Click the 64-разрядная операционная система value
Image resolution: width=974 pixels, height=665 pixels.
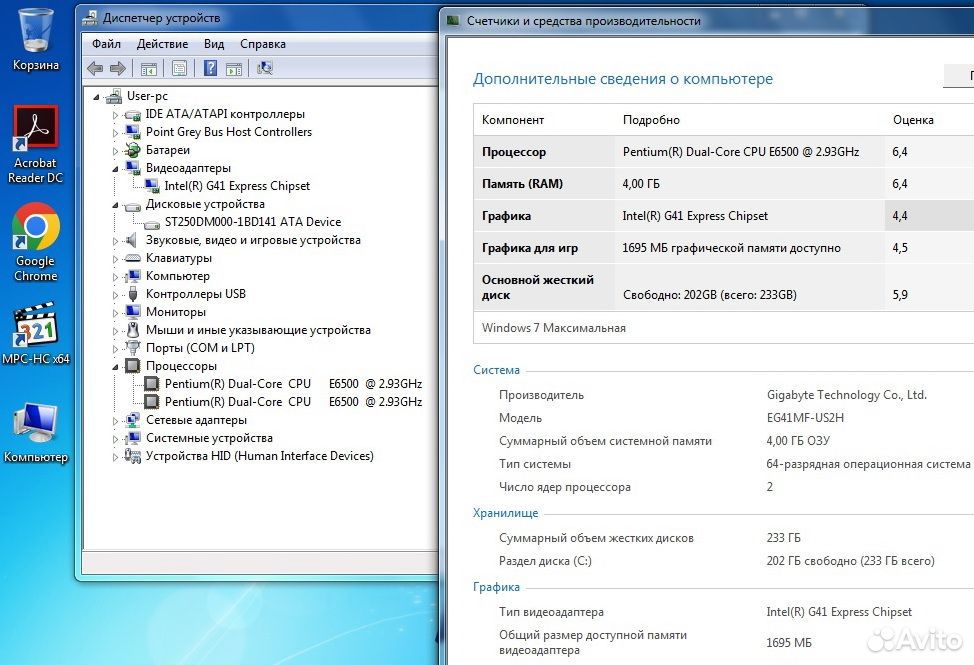pyautogui.click(x=868, y=464)
